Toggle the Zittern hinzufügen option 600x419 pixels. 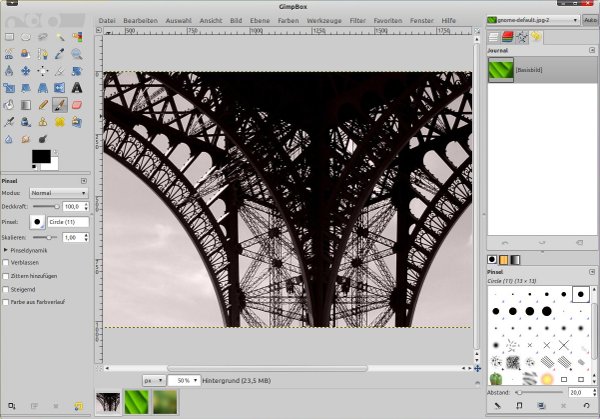pos(6,275)
